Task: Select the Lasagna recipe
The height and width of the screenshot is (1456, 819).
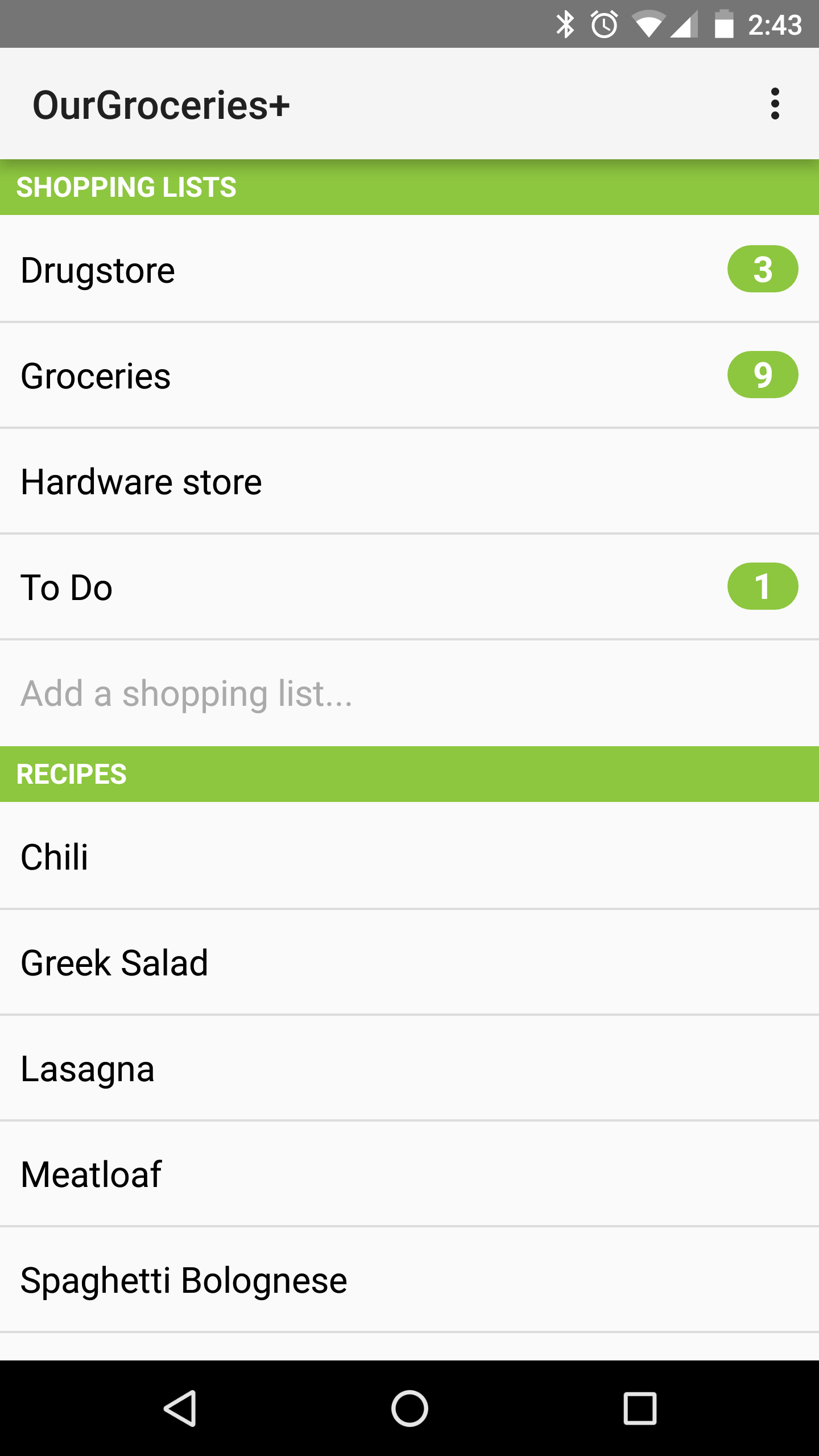Action: (x=409, y=1068)
